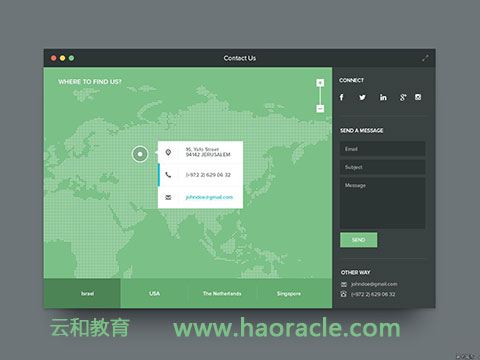The image size is (480, 360).
Task: Select the Singapore tab
Action: pos(289,293)
